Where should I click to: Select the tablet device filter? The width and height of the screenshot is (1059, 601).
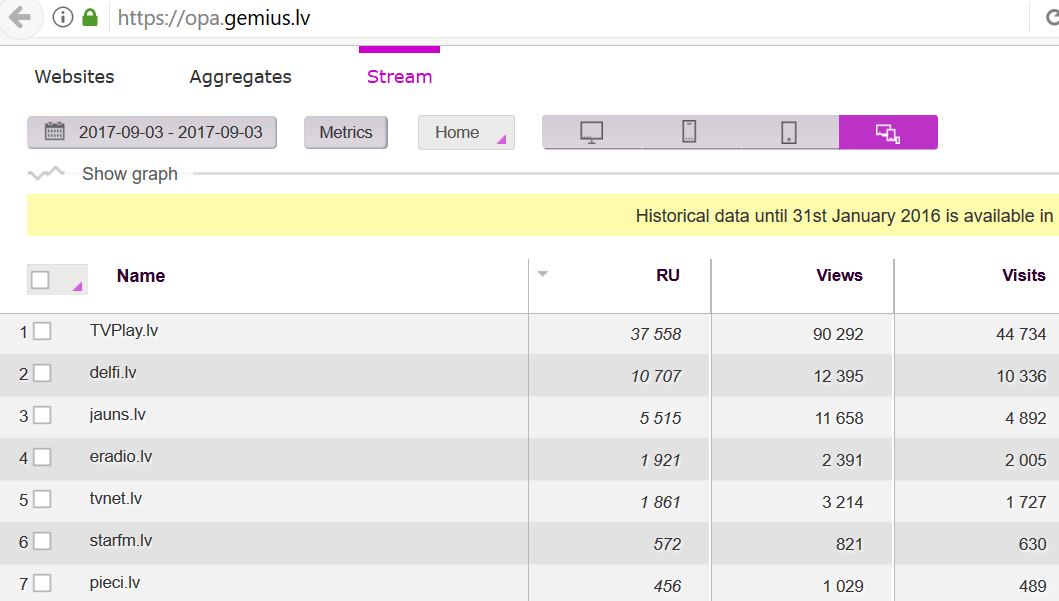(x=789, y=132)
